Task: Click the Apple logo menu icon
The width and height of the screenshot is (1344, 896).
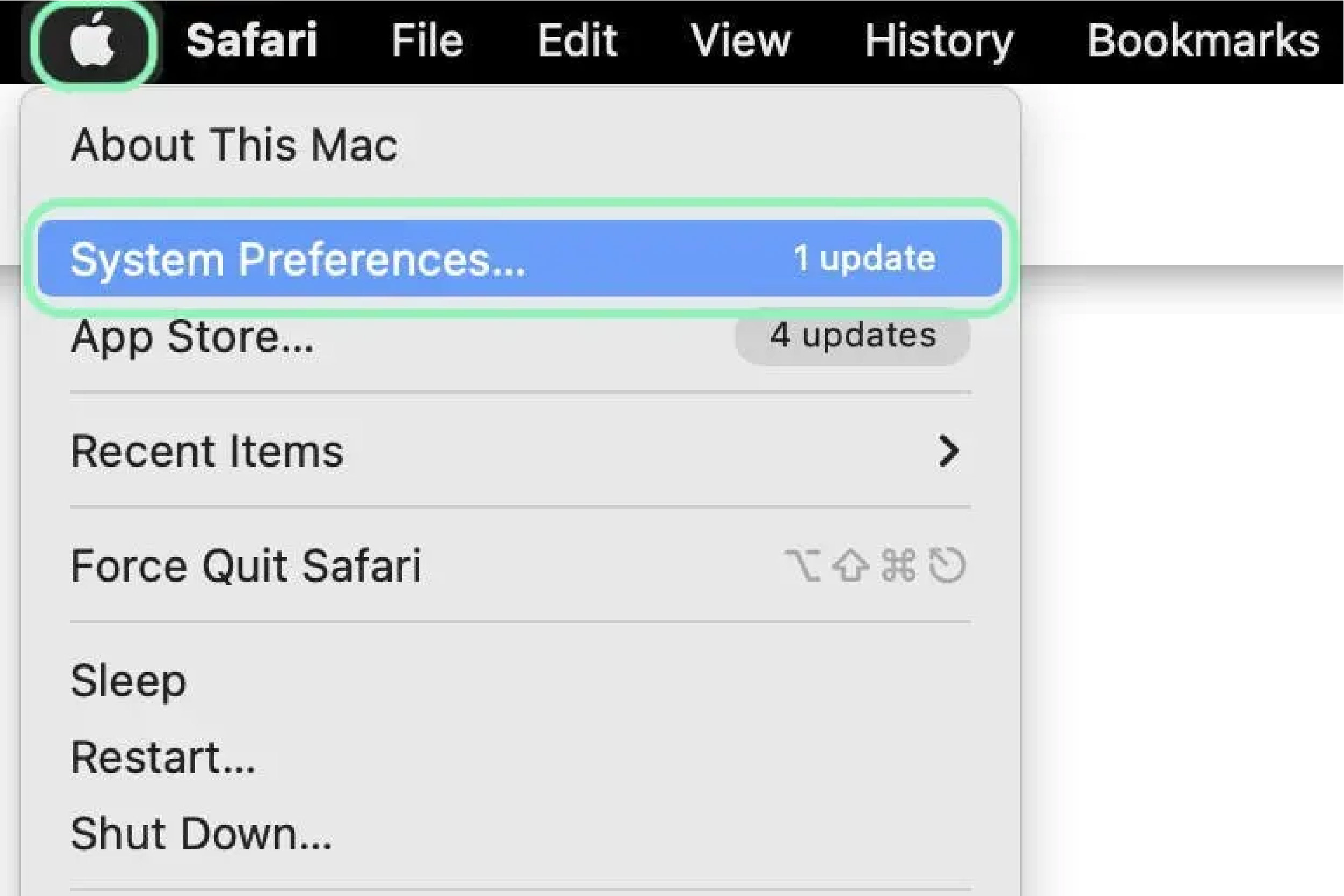Action: [x=92, y=41]
